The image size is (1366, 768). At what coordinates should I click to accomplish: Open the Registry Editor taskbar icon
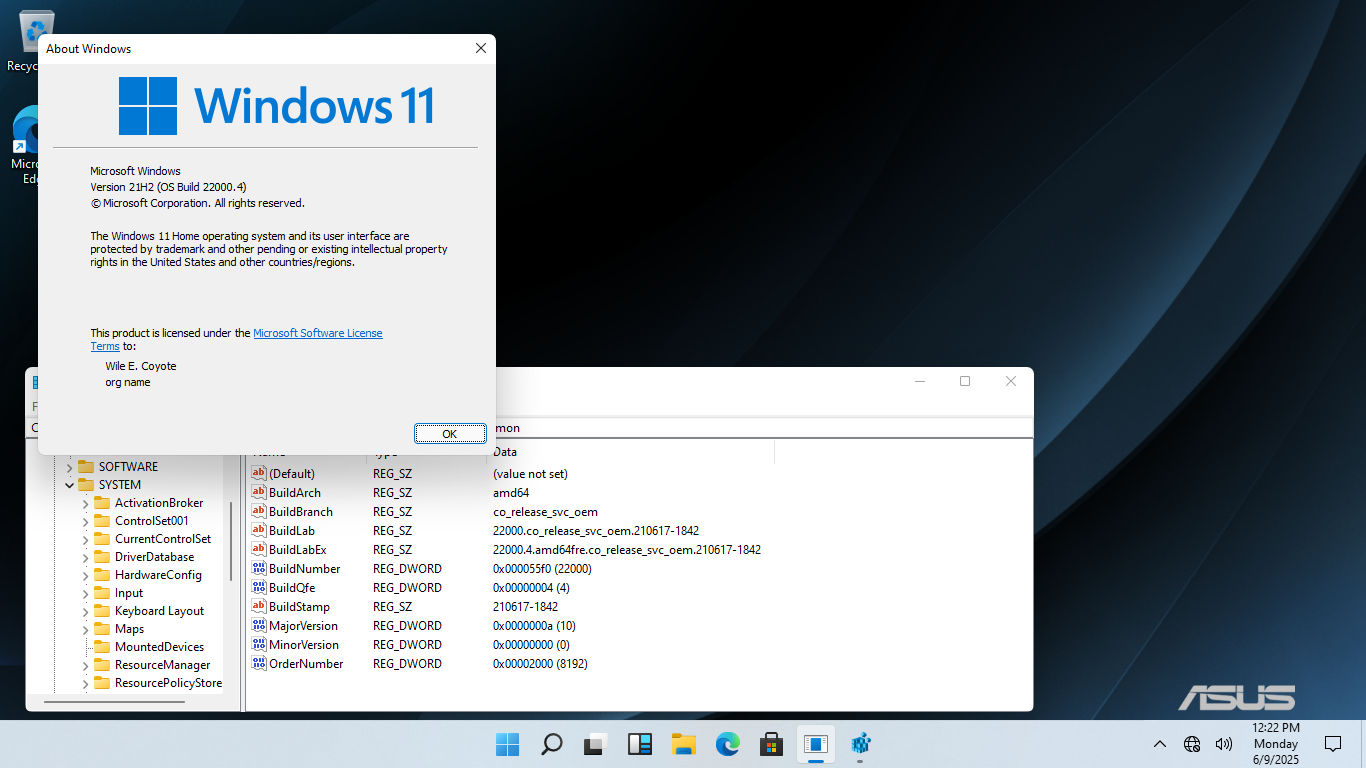860,744
